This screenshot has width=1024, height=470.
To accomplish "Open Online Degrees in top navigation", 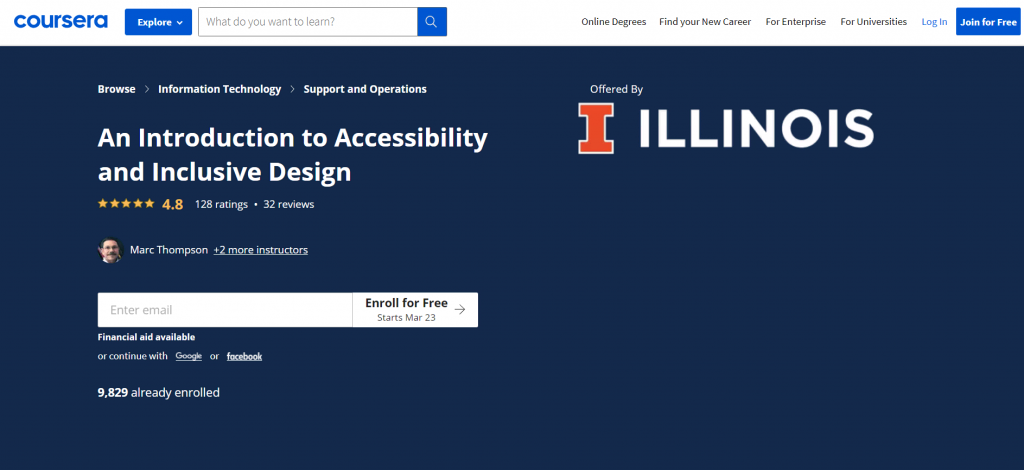I will click(x=614, y=22).
